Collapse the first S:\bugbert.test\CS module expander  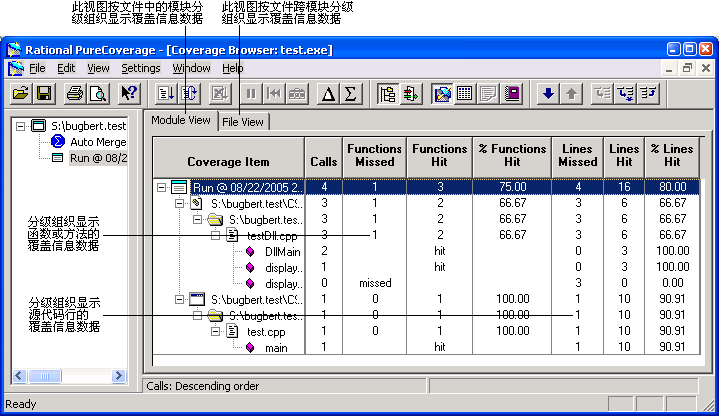pos(179,203)
